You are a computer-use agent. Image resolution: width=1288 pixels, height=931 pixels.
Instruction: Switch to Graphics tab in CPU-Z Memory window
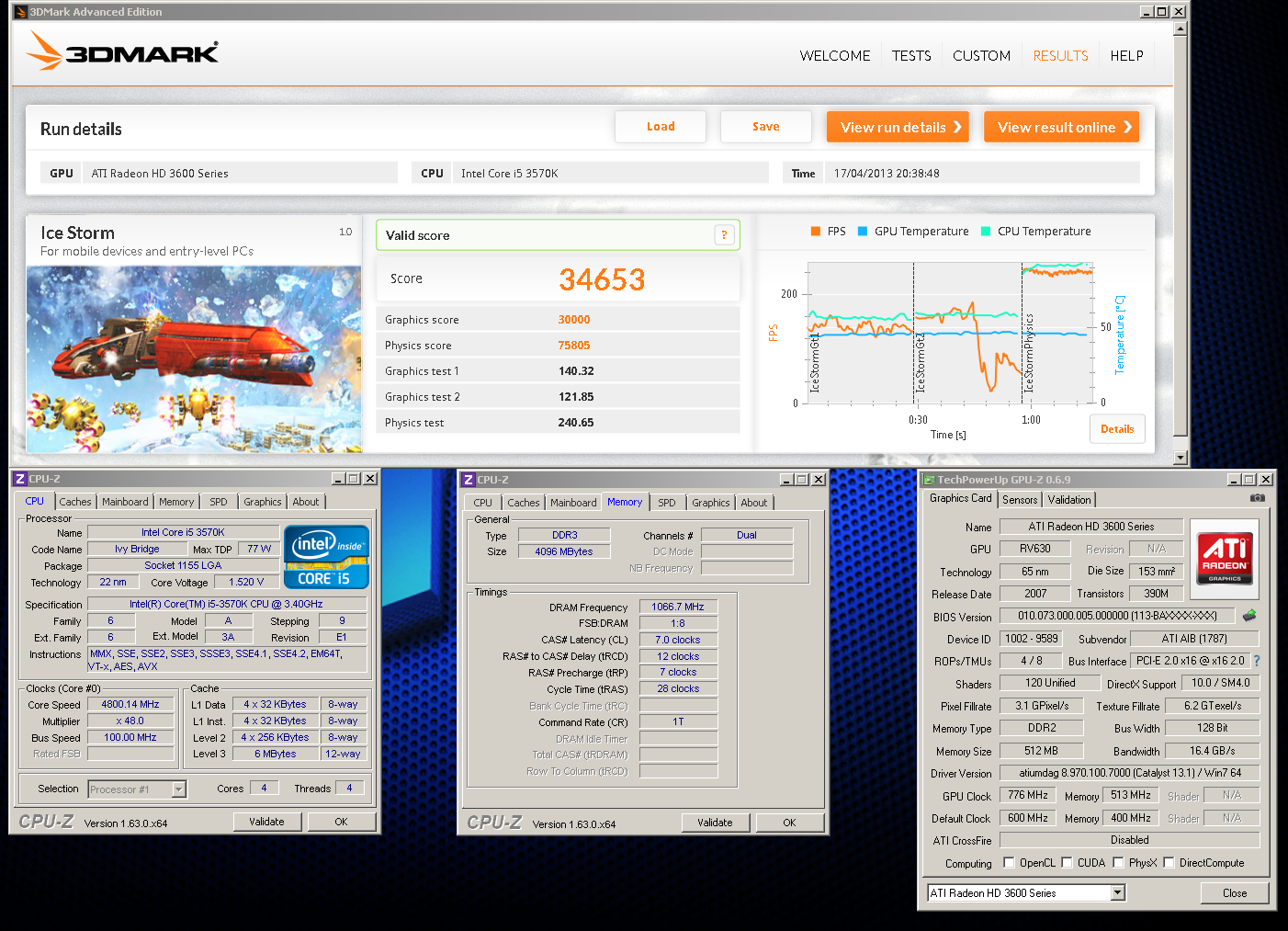coord(711,503)
